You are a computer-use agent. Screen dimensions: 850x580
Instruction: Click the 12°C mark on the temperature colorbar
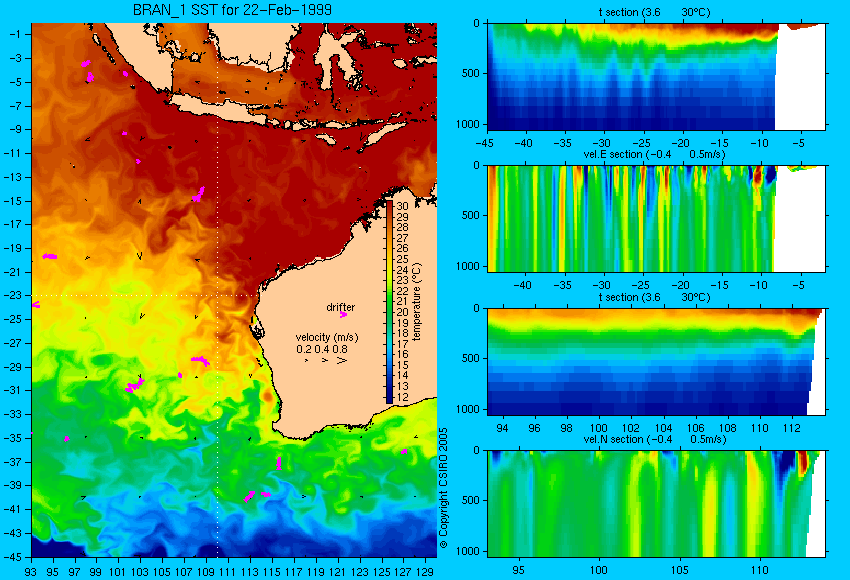(402, 397)
